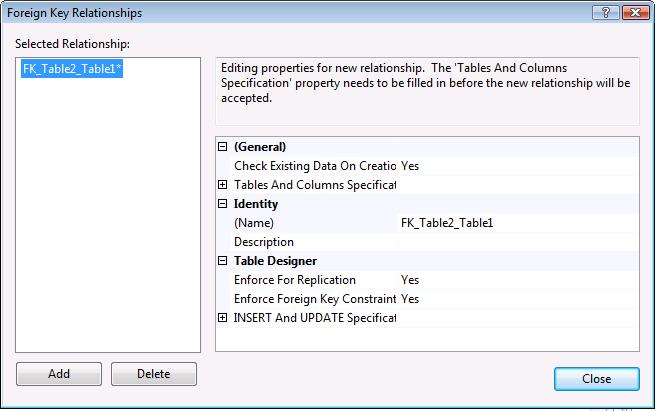Expand INSERT And UPDATE Specification property
658x411 pixels.
click(x=223, y=318)
